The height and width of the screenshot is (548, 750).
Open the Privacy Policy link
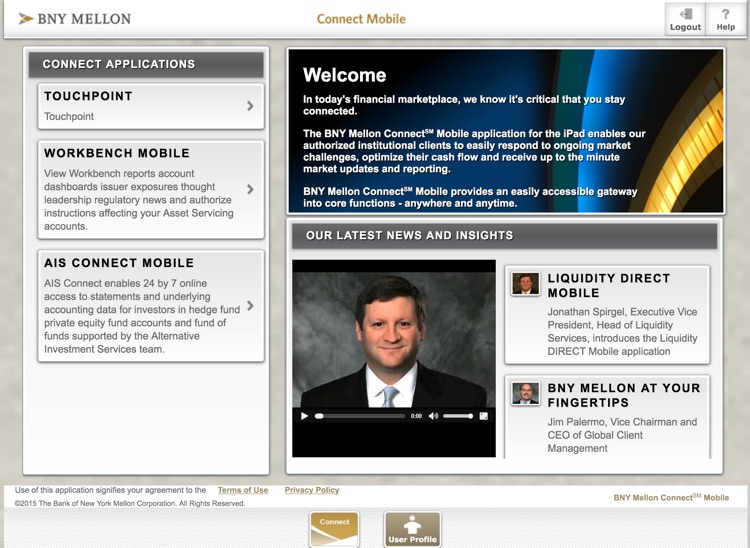click(x=312, y=490)
